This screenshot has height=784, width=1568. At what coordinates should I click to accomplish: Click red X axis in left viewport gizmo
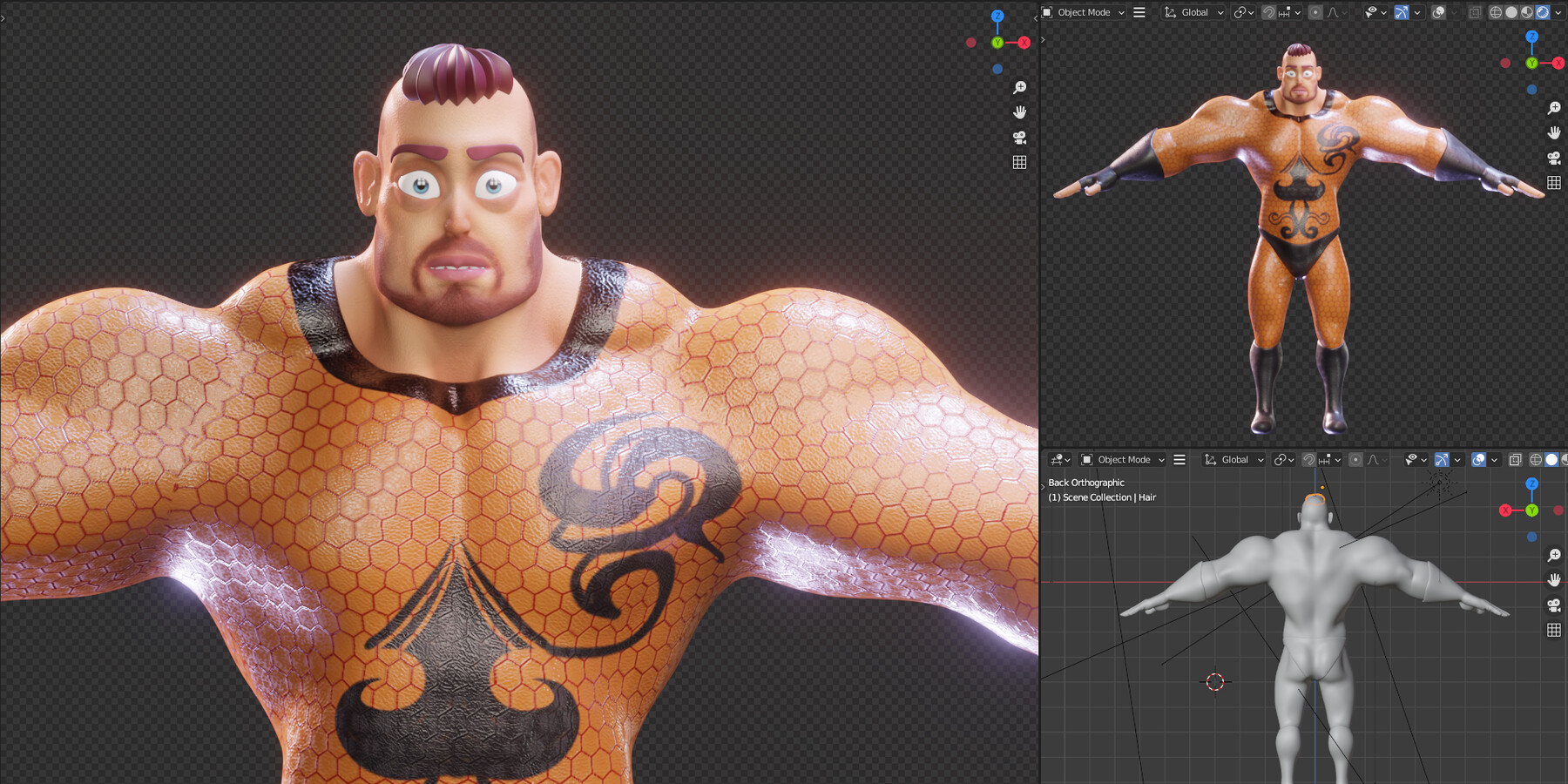pos(1024,43)
